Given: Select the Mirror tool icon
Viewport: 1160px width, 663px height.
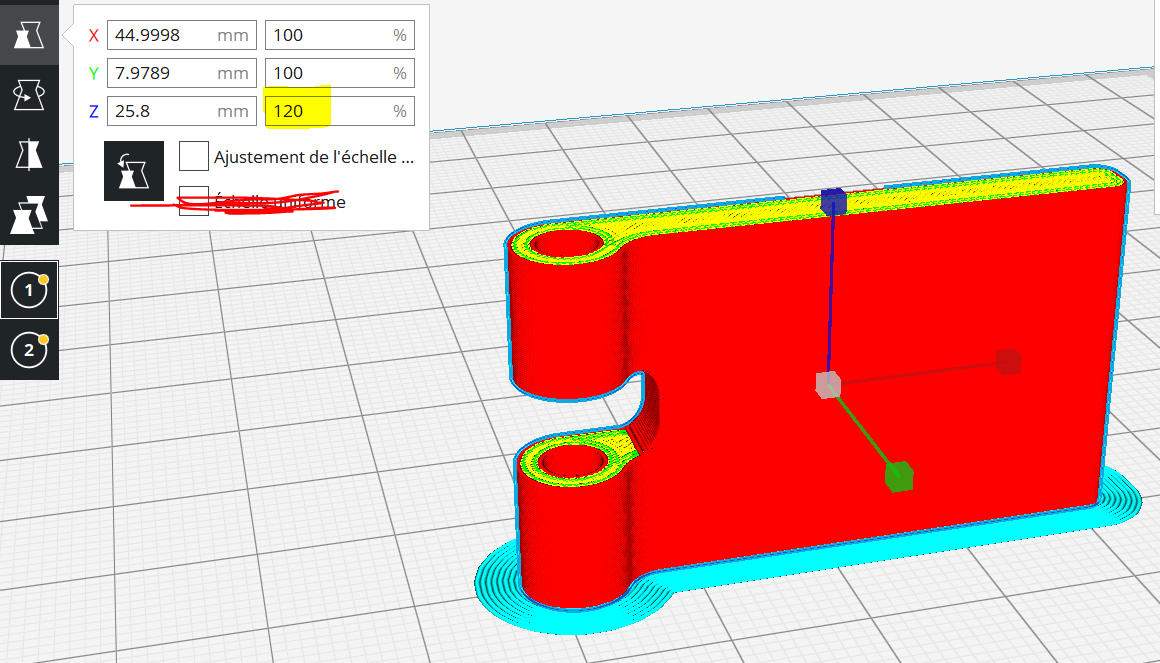Looking at the screenshot, I should tap(29, 155).
